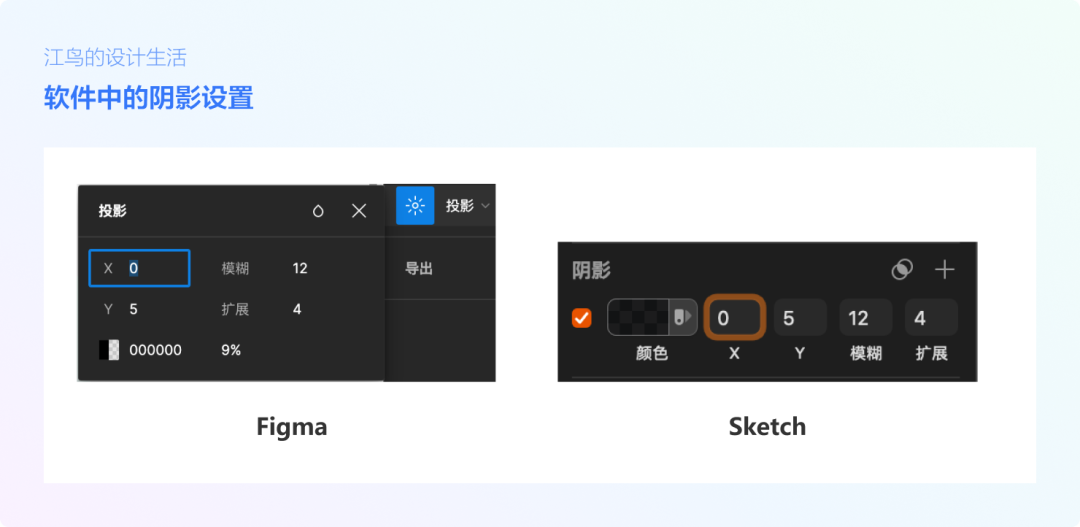Click the Sketch 扩展 spread field with 4
This screenshot has width=1080, height=527.
(931, 318)
